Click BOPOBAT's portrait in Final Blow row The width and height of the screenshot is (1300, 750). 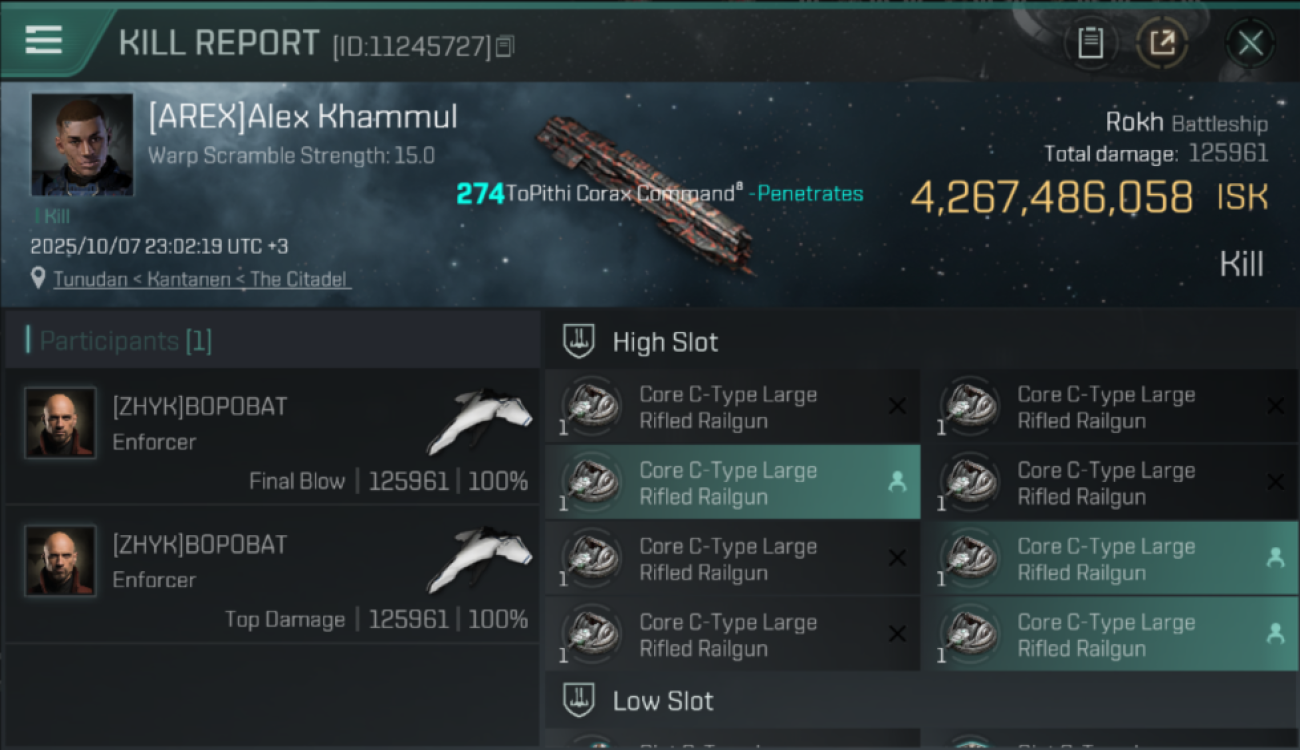[60, 423]
